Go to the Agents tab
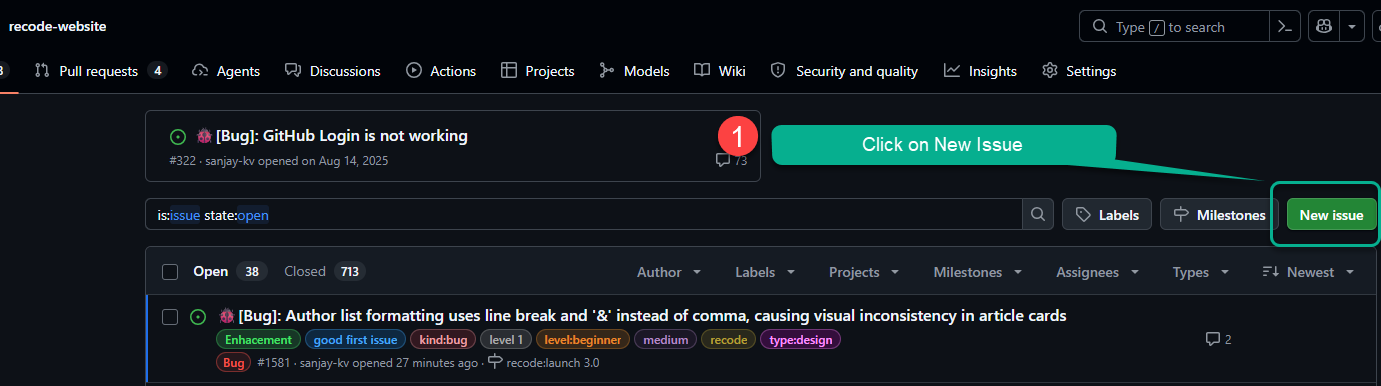 pyautogui.click(x=226, y=71)
